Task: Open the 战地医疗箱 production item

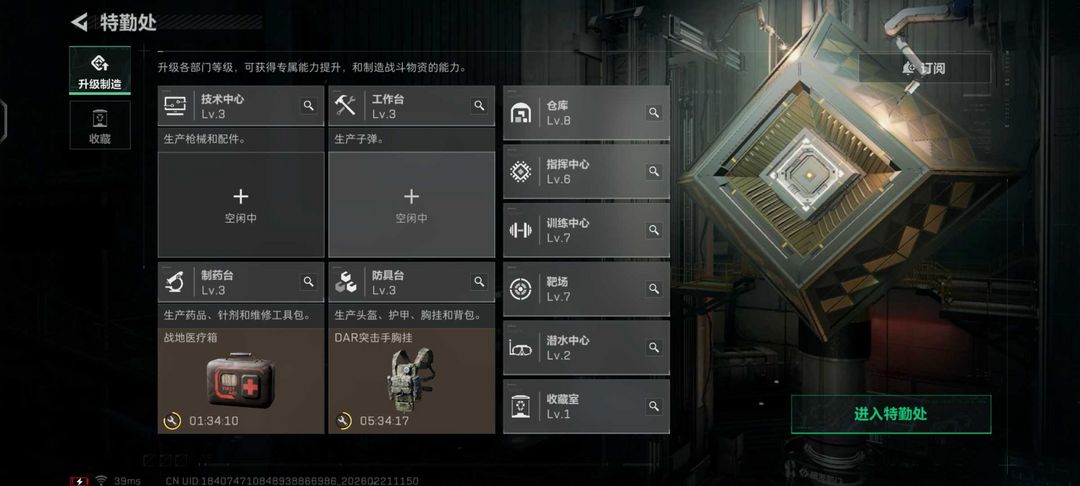Action: pyautogui.click(x=241, y=381)
